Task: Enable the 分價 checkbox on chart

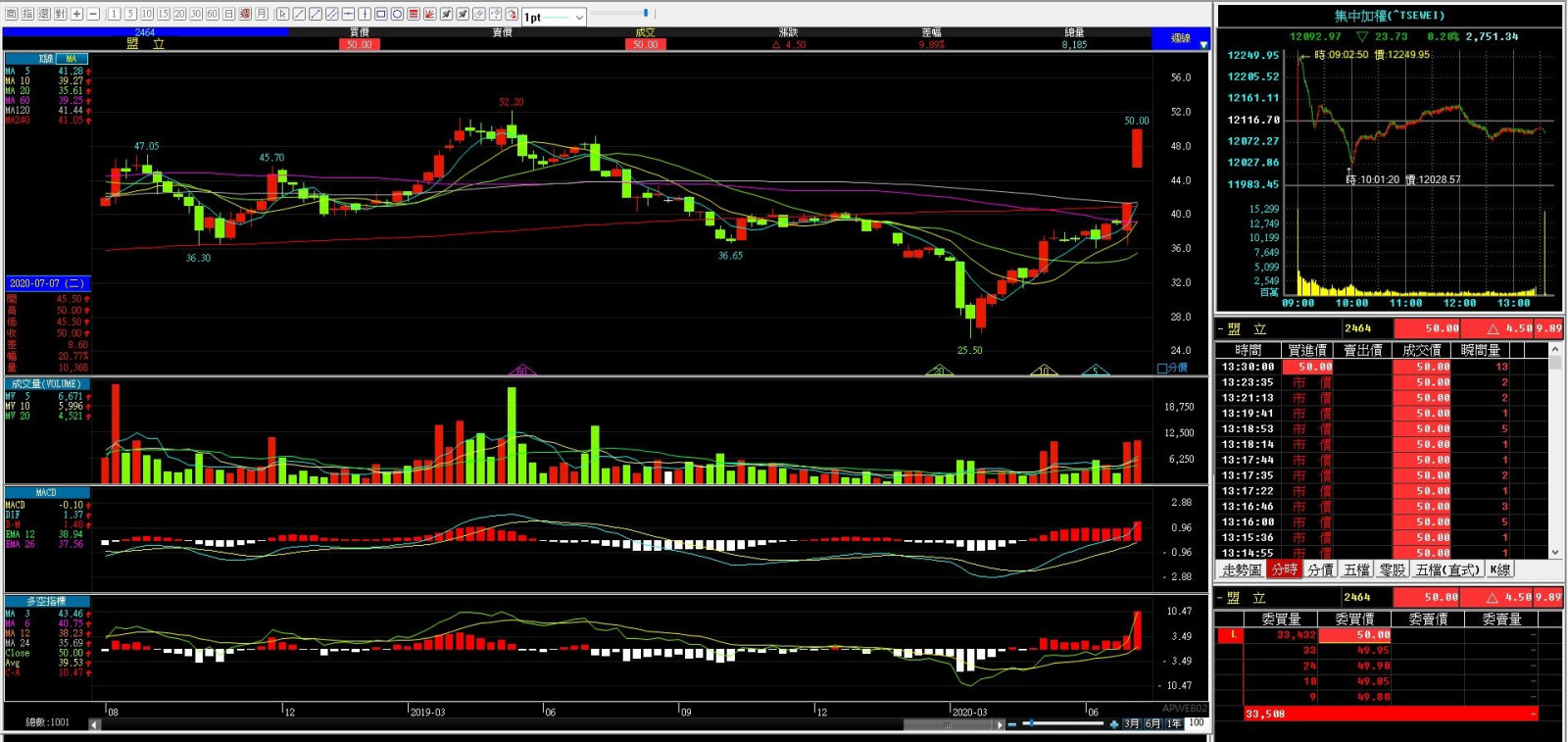Action: click(1162, 369)
